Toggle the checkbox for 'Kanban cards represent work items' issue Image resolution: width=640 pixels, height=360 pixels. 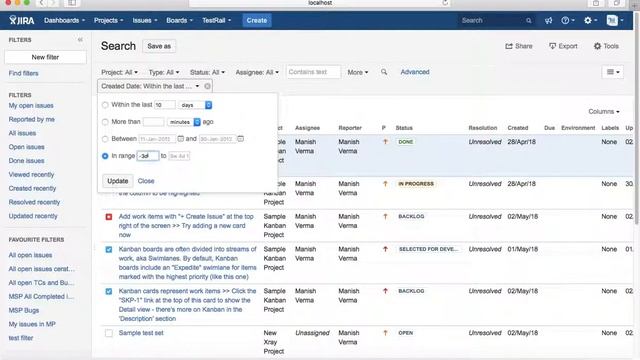pyautogui.click(x=109, y=291)
